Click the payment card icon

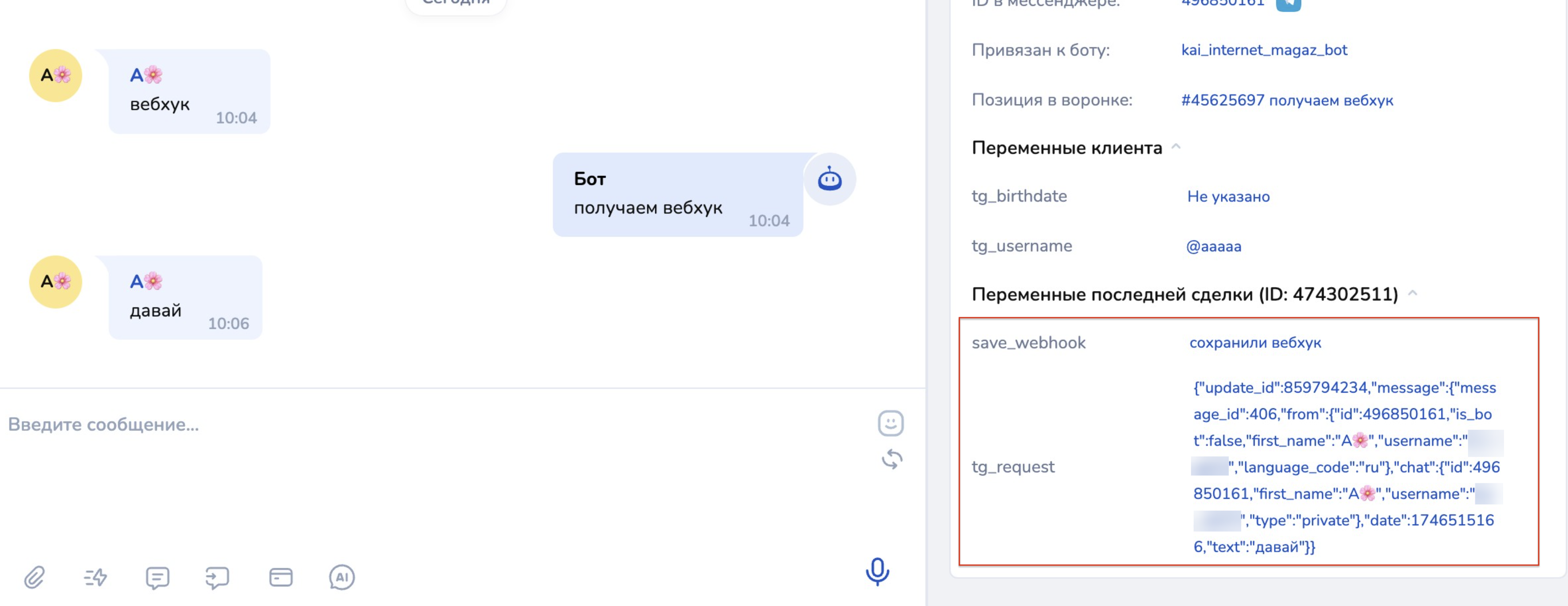(x=281, y=577)
